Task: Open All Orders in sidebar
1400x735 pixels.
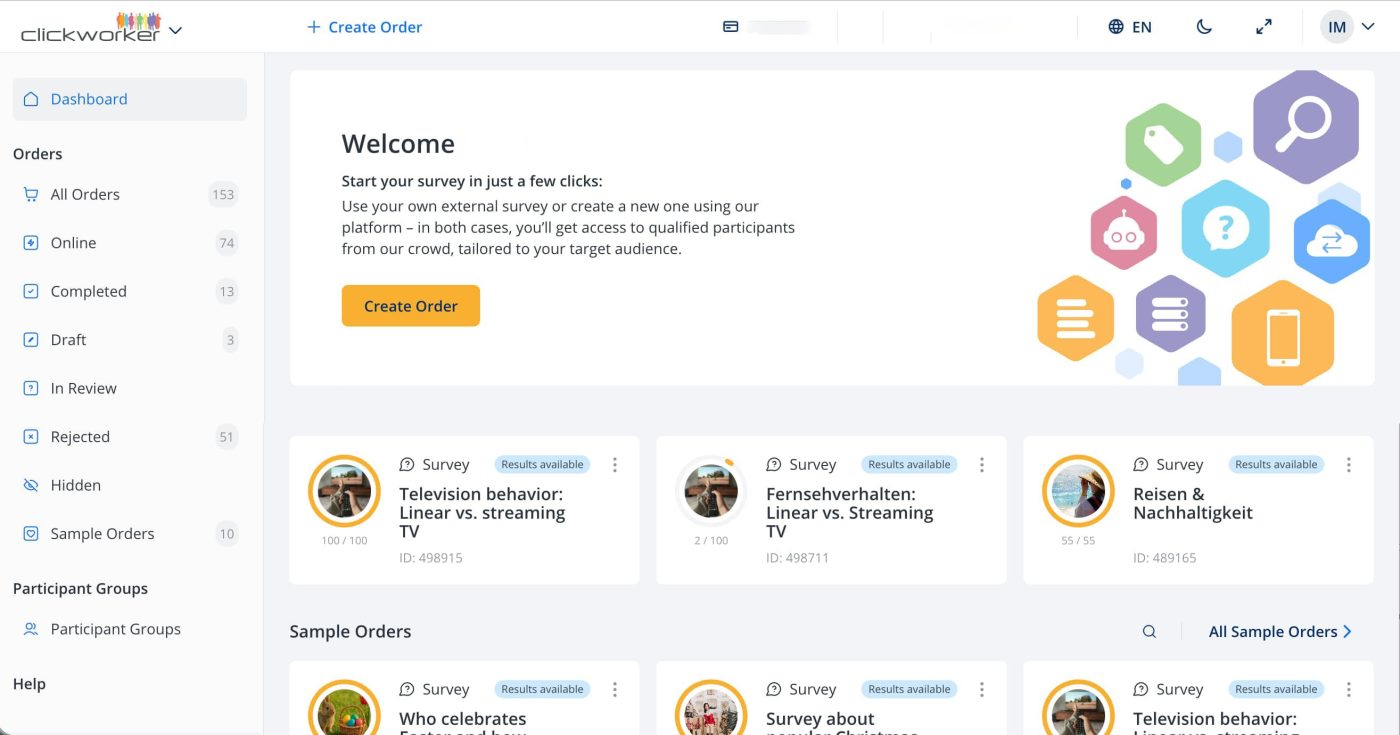Action: (130, 195)
